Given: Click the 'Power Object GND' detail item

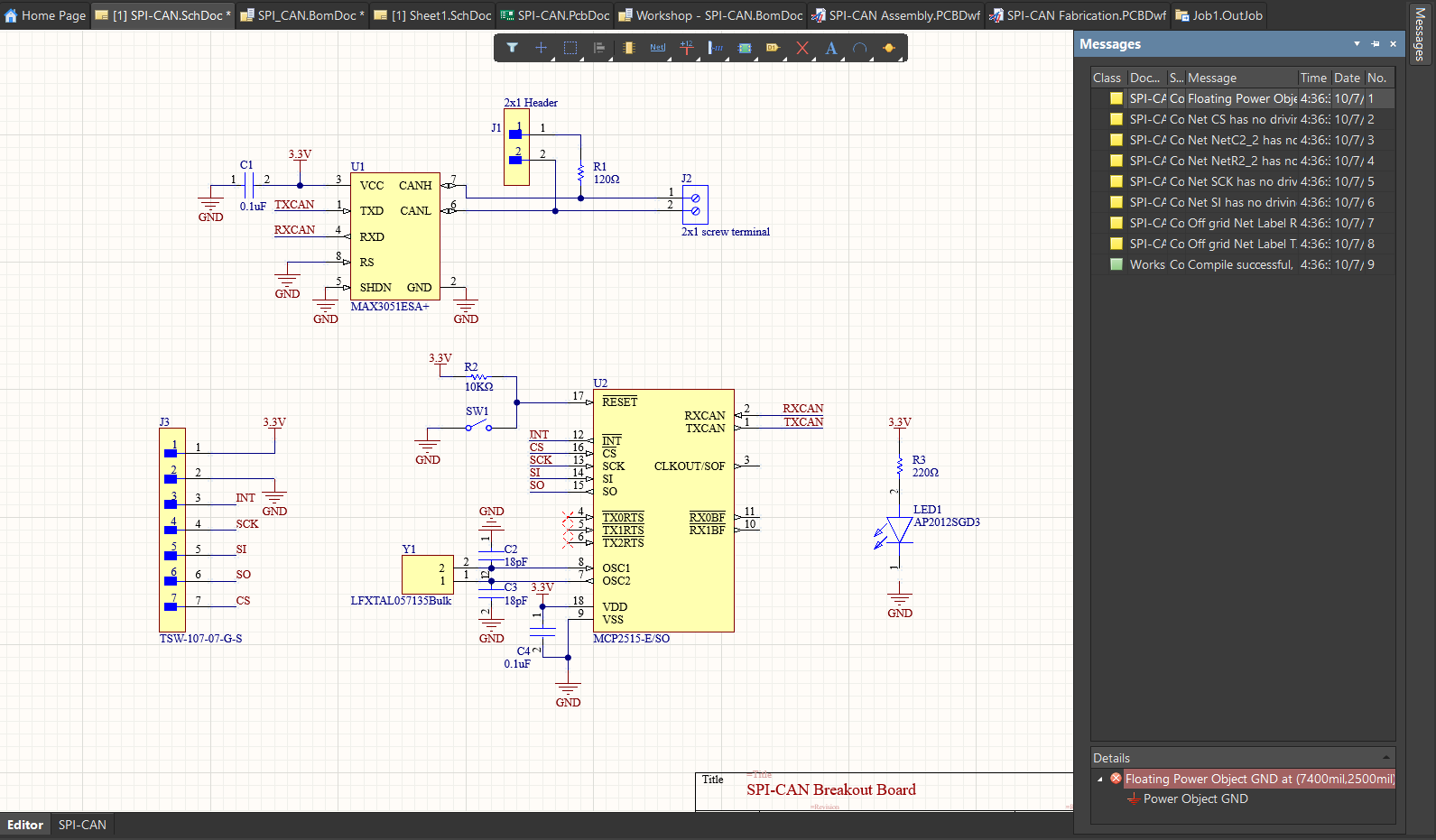Looking at the screenshot, I should click(1195, 798).
